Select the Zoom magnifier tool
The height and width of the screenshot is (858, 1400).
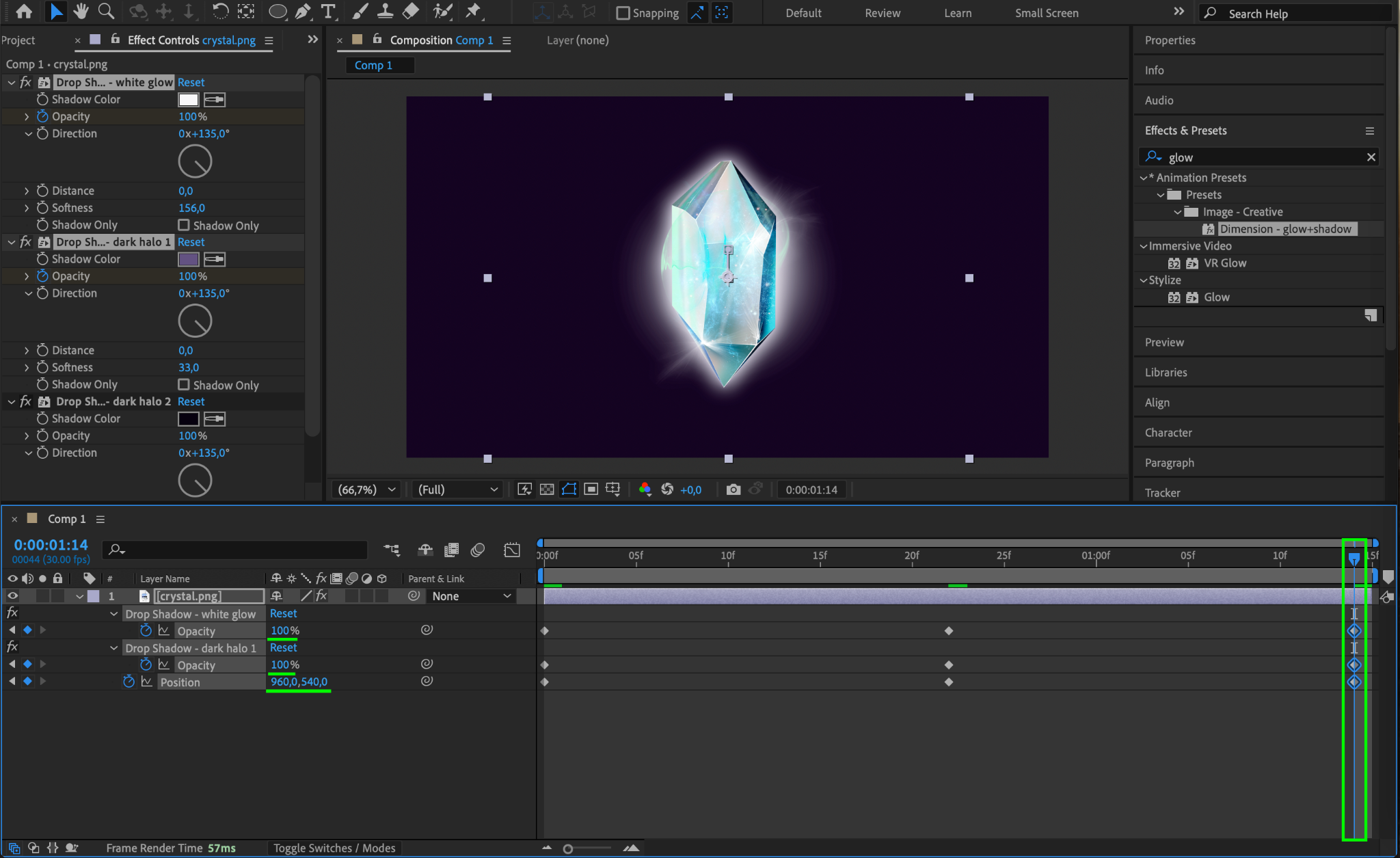tap(106, 11)
